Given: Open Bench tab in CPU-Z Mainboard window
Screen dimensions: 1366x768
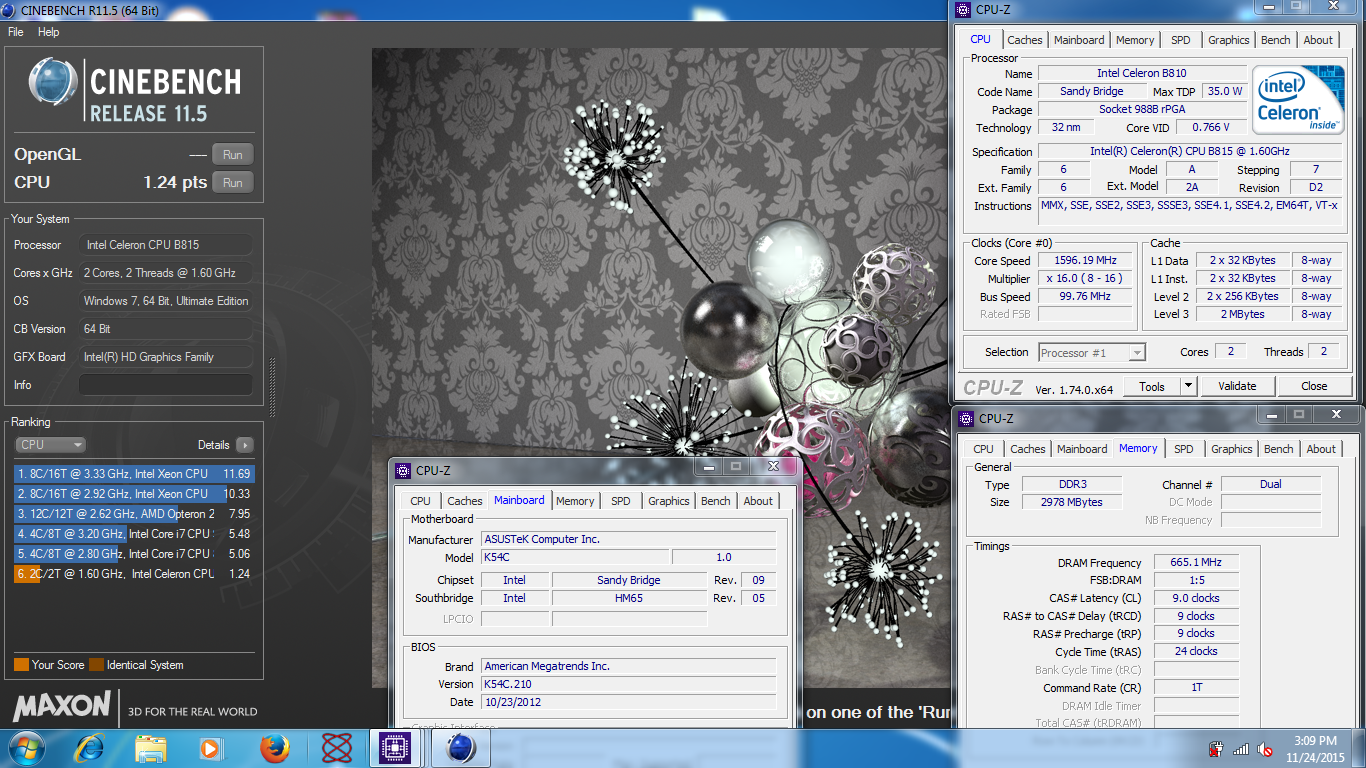Looking at the screenshot, I should click(716, 501).
